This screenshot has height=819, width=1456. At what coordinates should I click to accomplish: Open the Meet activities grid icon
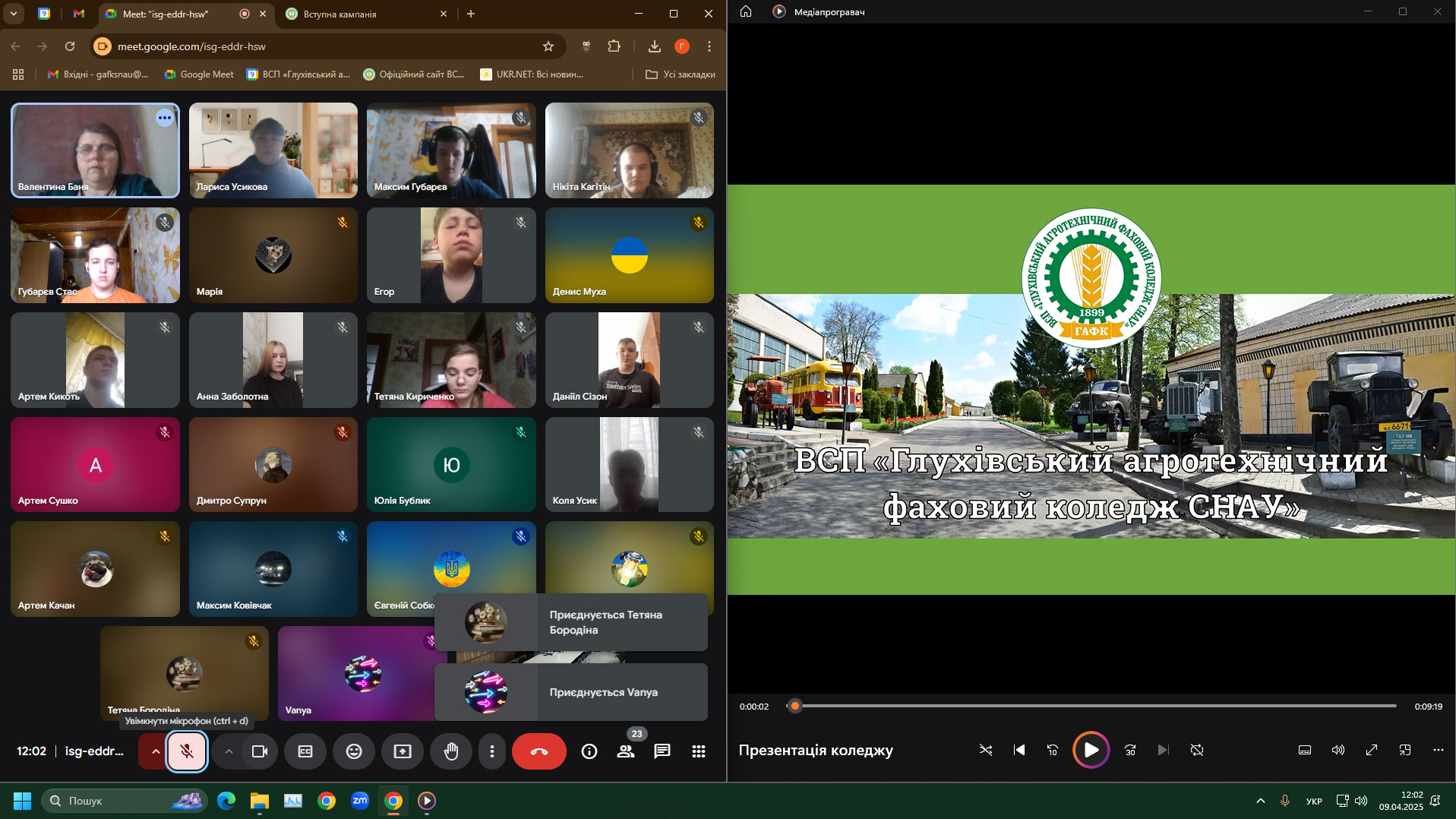click(x=699, y=751)
